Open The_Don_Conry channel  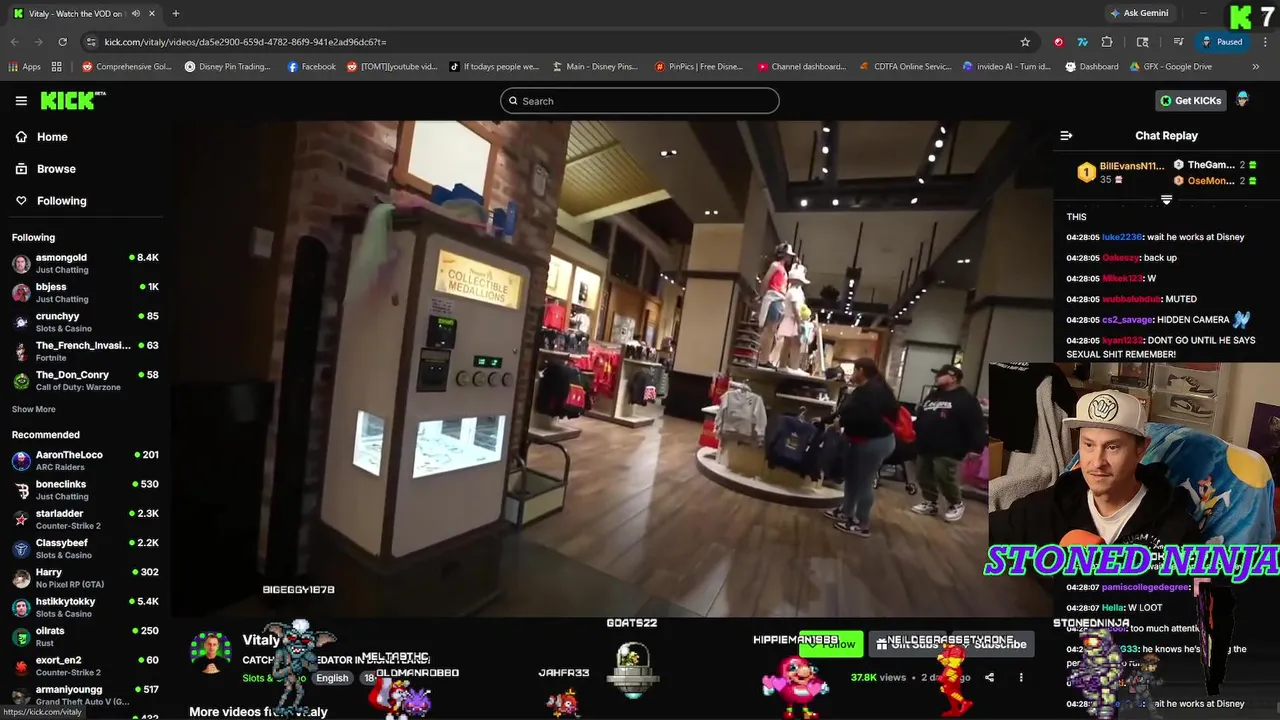85,381
